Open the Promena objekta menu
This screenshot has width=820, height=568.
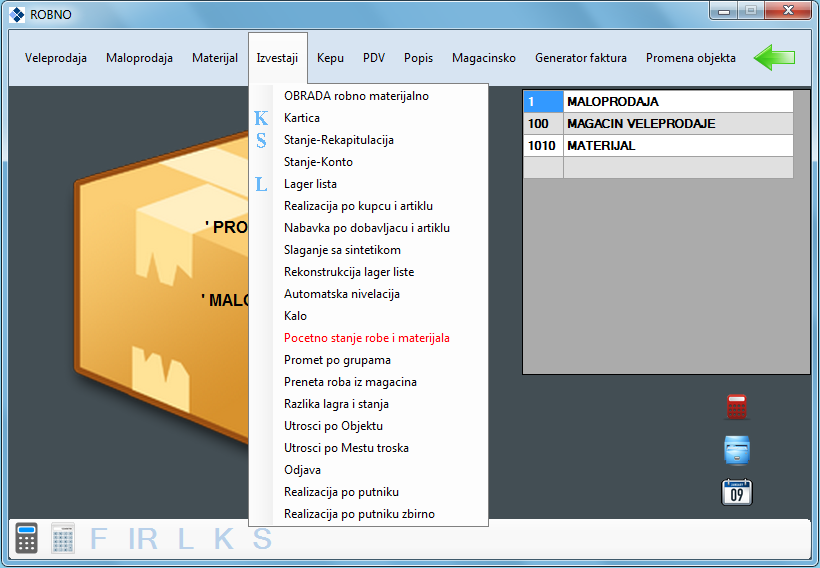click(x=690, y=58)
